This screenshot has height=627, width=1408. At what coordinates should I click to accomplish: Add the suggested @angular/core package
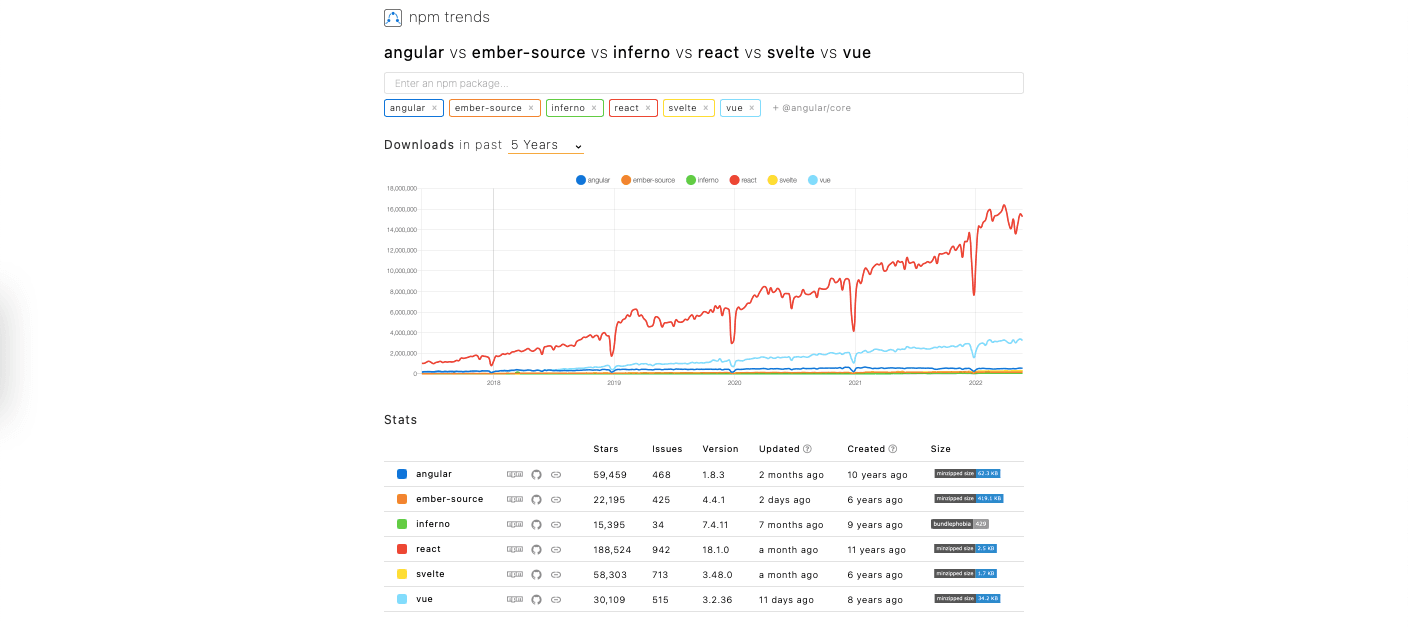(811, 108)
